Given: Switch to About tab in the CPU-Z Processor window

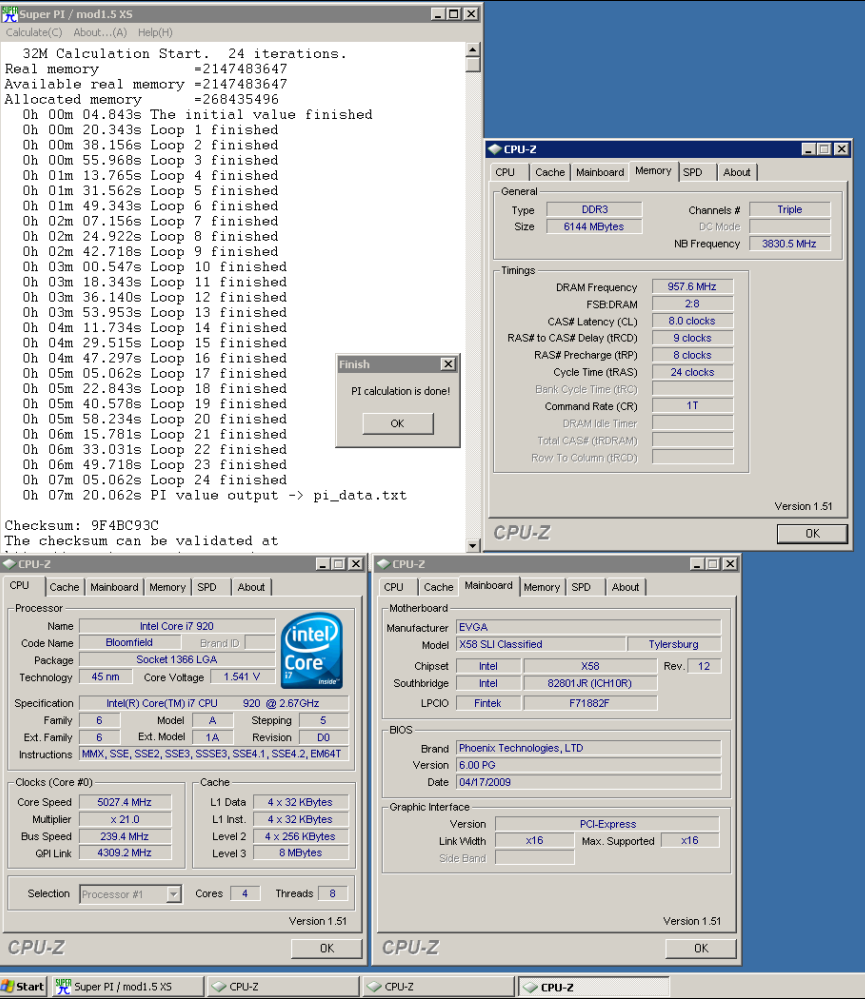Looking at the screenshot, I should point(251,587).
